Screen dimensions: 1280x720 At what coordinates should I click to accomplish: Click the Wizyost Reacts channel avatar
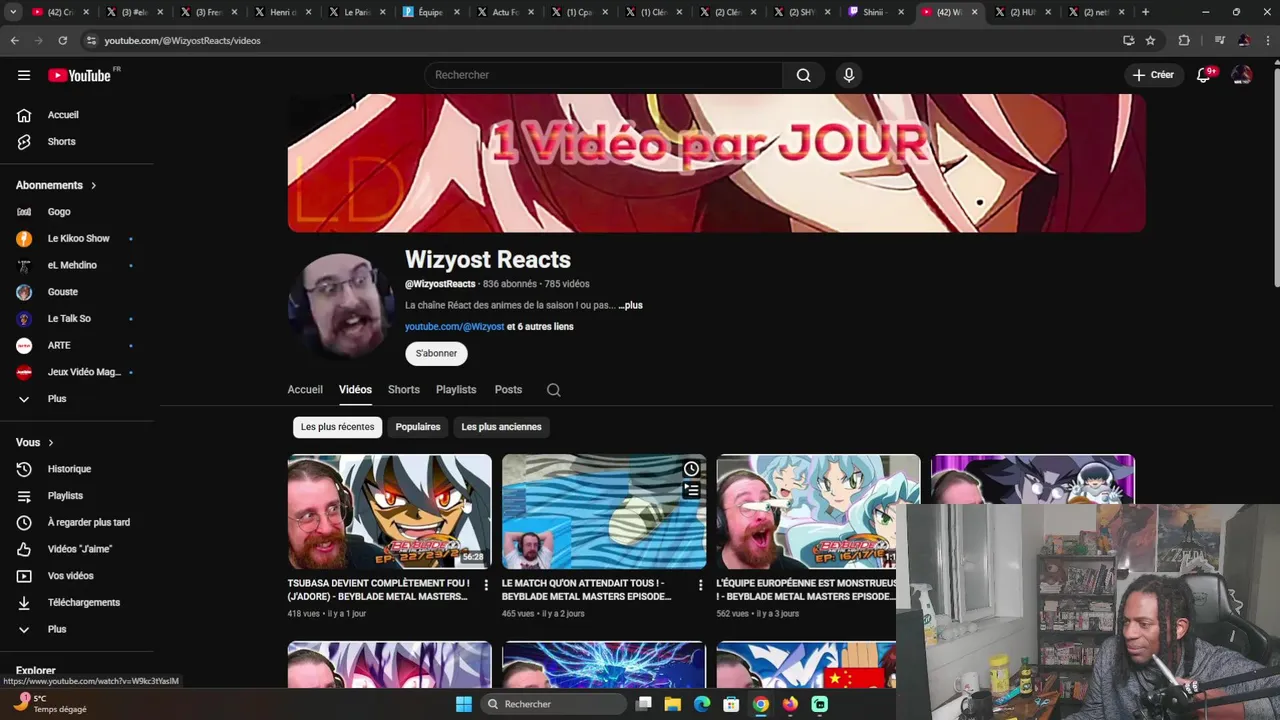click(340, 305)
